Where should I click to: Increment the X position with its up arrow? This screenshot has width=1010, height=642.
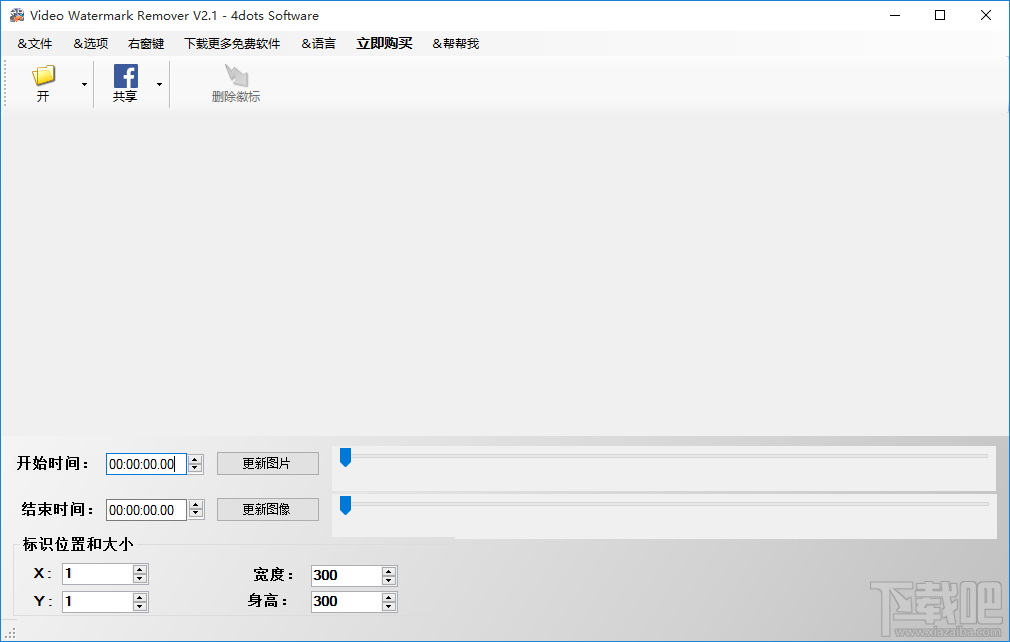[x=139, y=568]
